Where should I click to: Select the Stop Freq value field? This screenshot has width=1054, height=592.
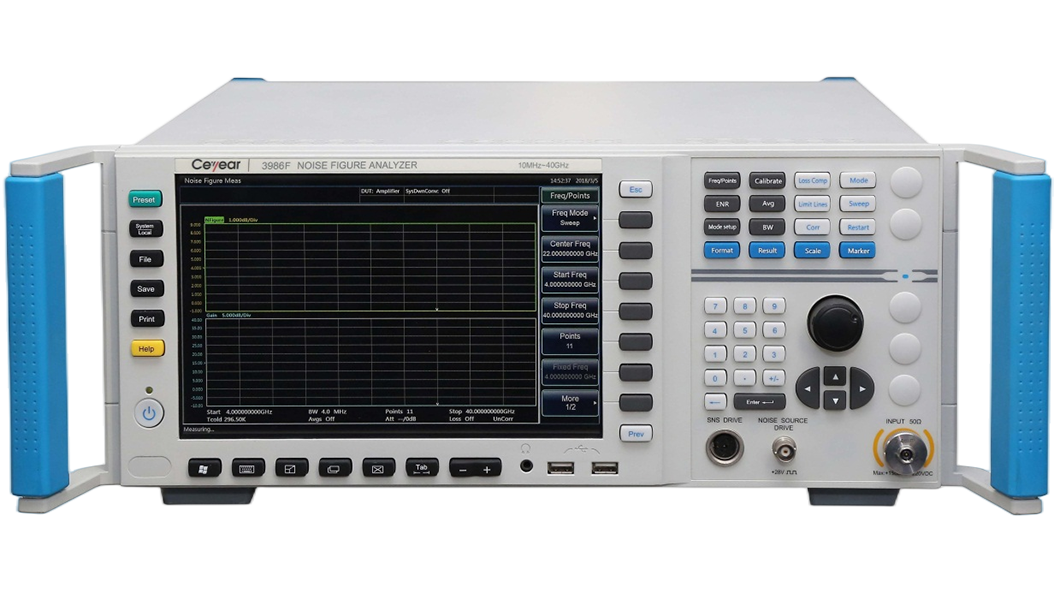(569, 310)
